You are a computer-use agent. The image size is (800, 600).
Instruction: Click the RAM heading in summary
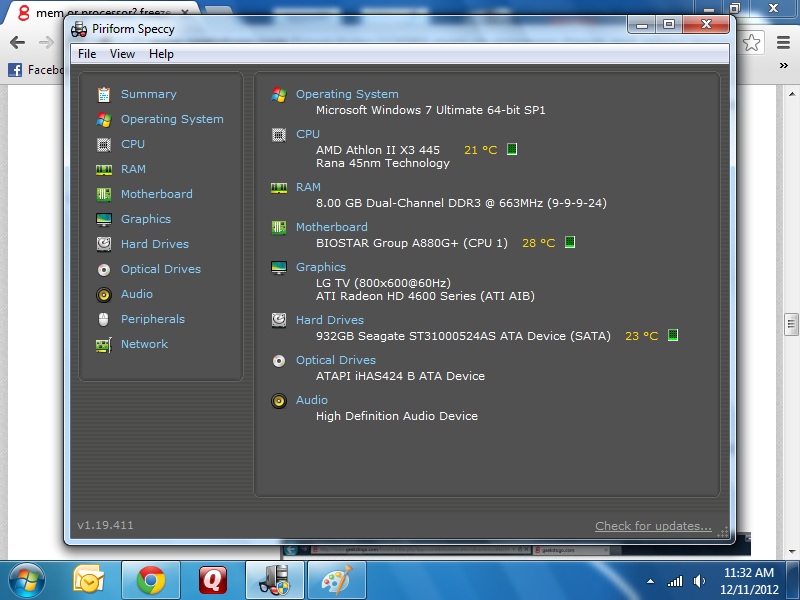pos(308,187)
